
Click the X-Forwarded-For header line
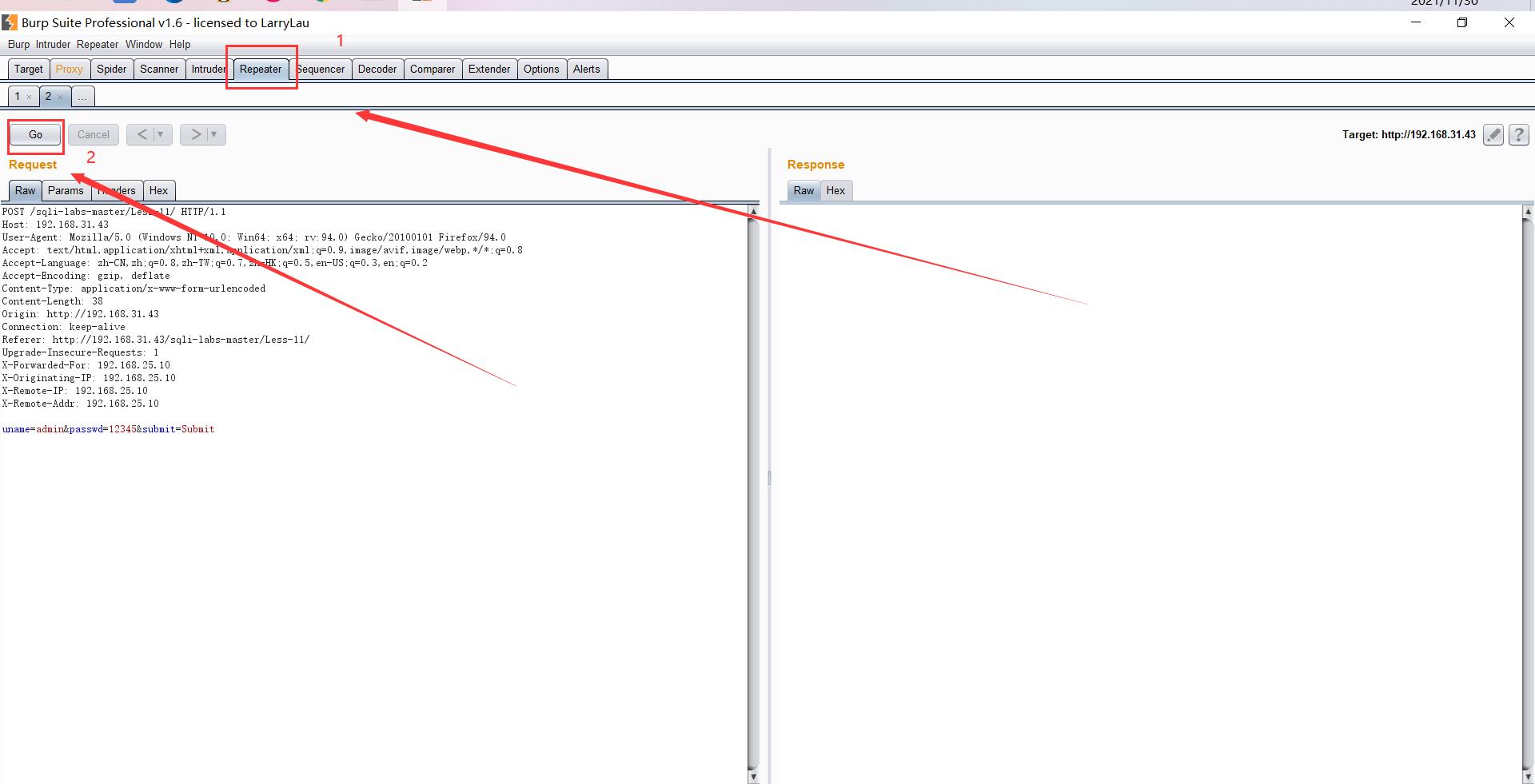pyautogui.click(x=86, y=365)
